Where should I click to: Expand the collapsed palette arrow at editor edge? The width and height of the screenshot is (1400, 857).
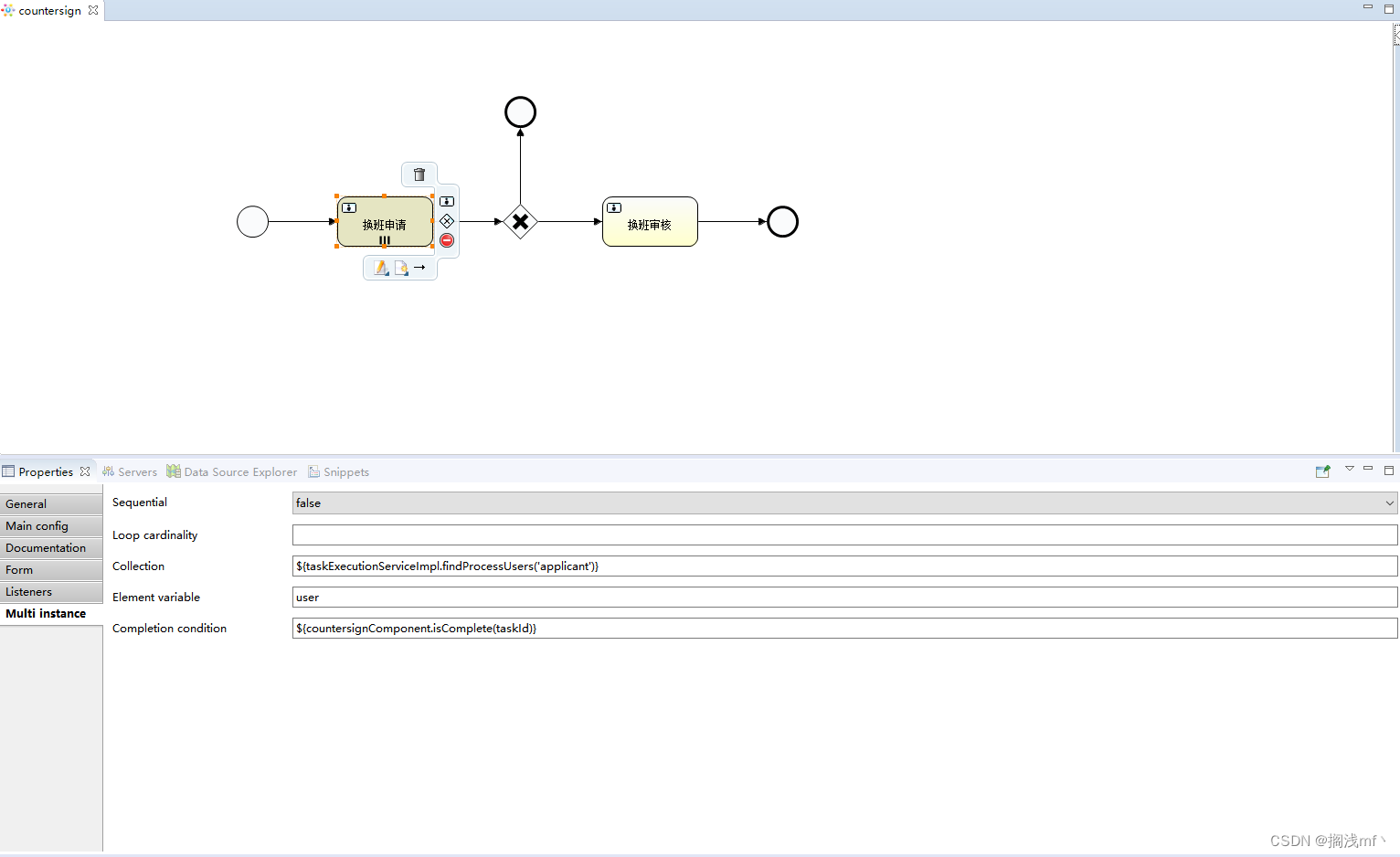coord(1396,35)
